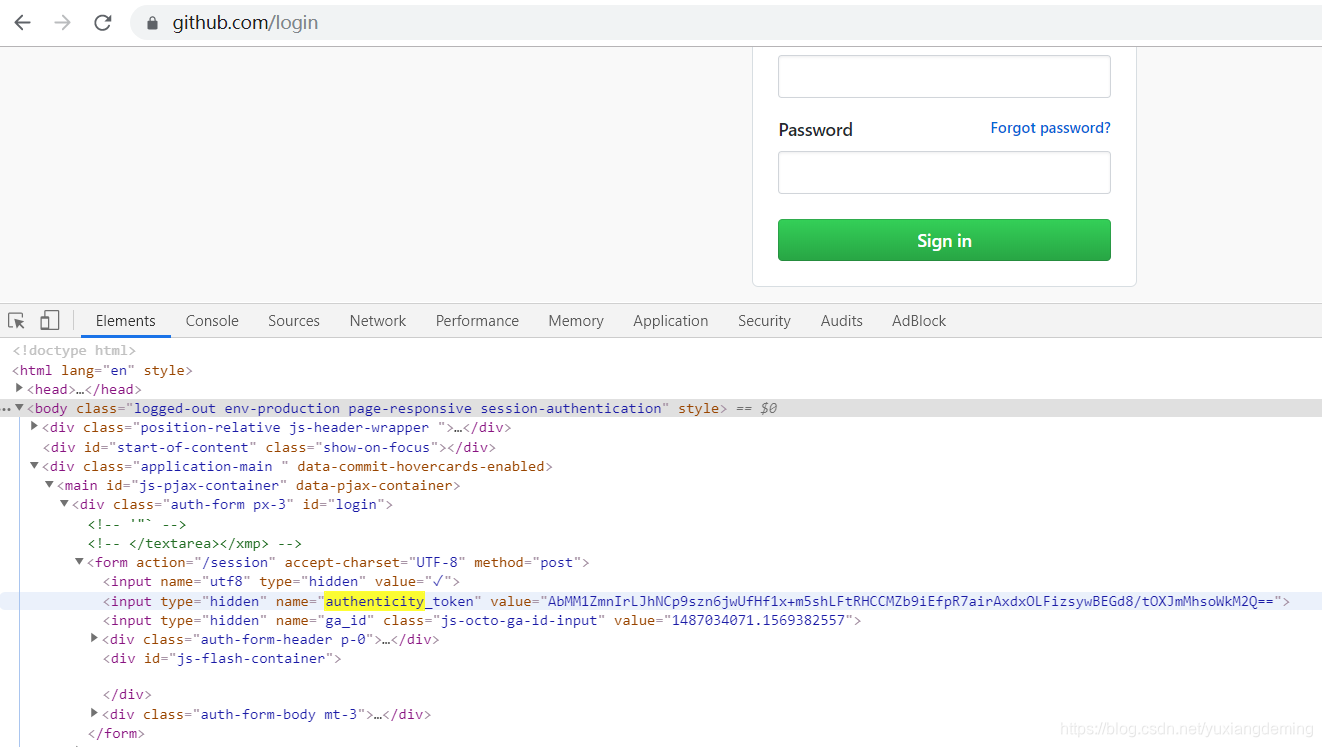Select the js-flash-container div line
The image size is (1322, 747).
222,658
